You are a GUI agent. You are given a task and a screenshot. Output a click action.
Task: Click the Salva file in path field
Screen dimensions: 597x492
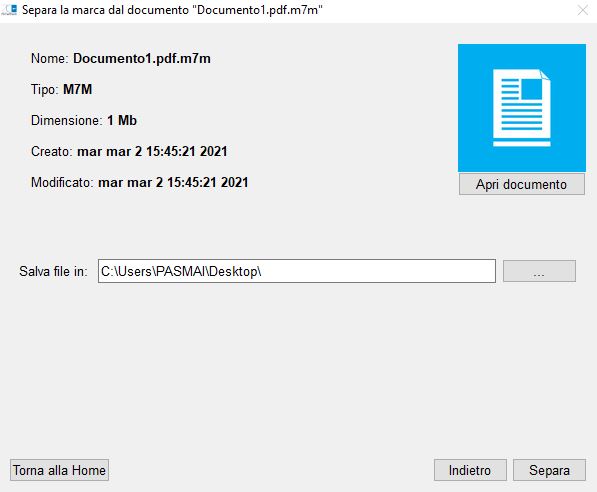coord(297,271)
